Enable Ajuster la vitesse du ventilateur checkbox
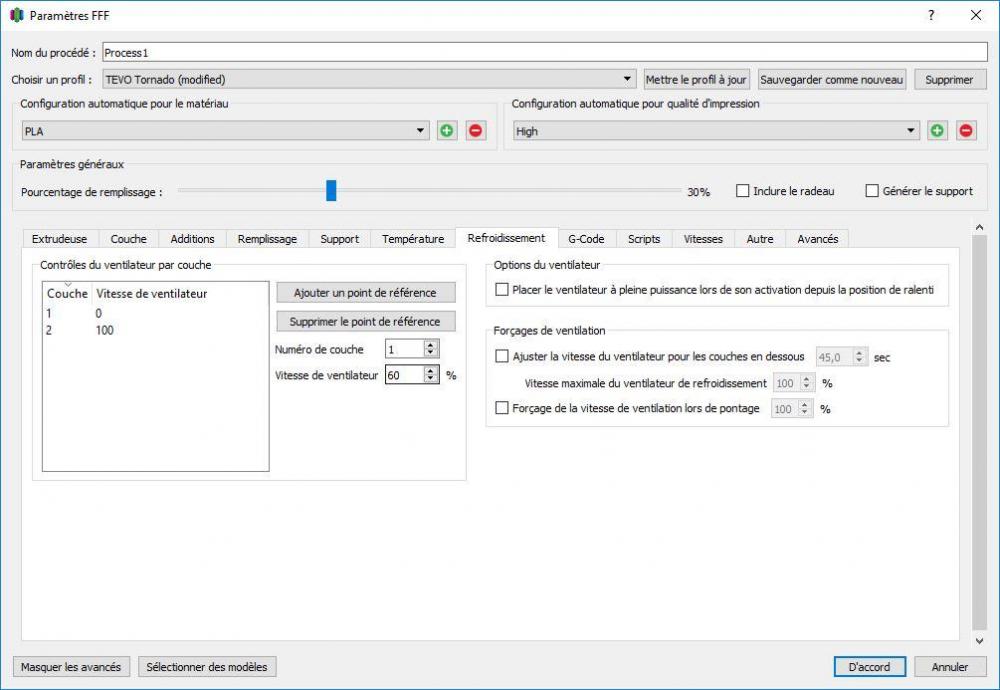The height and width of the screenshot is (690, 1000). pyautogui.click(x=502, y=356)
